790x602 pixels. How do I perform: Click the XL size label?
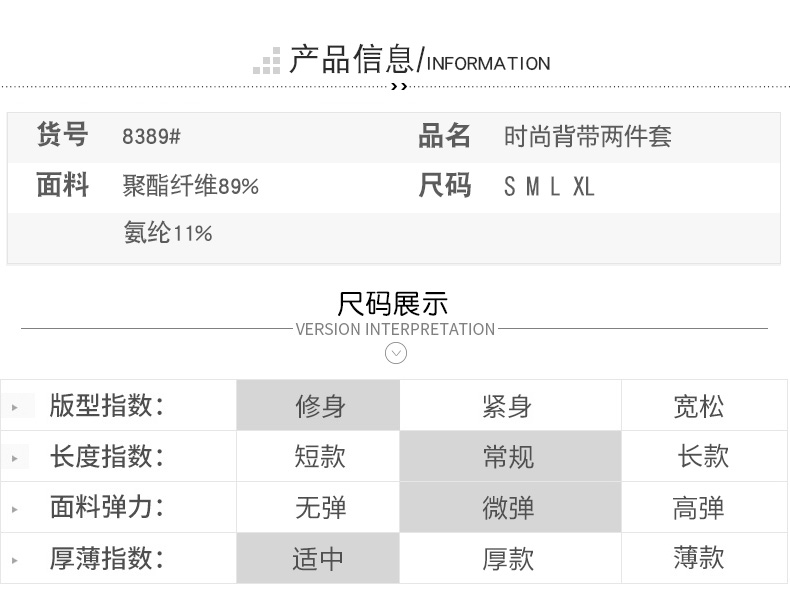[584, 187]
